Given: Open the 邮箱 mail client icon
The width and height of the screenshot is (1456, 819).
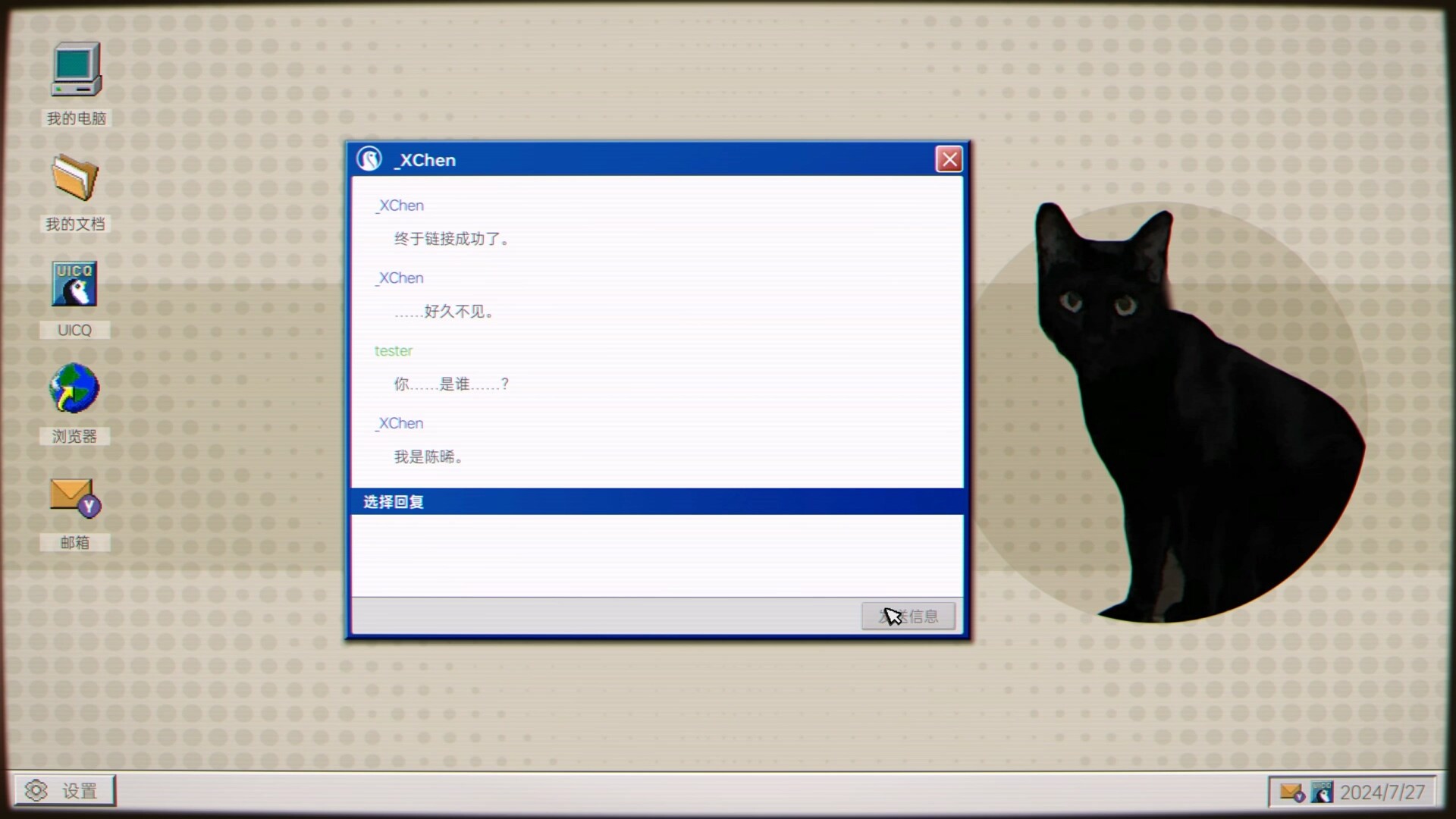Looking at the screenshot, I should (74, 497).
